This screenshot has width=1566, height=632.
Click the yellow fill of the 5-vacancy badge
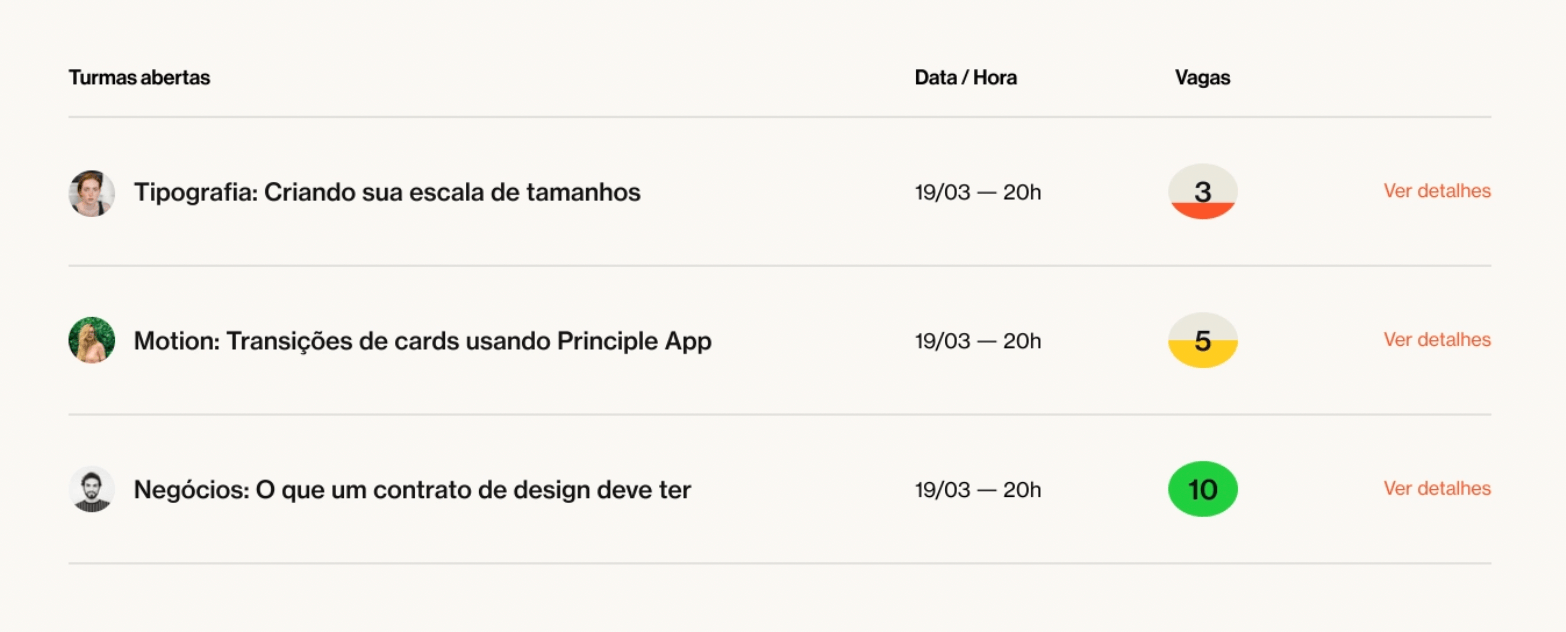[x=1203, y=356]
